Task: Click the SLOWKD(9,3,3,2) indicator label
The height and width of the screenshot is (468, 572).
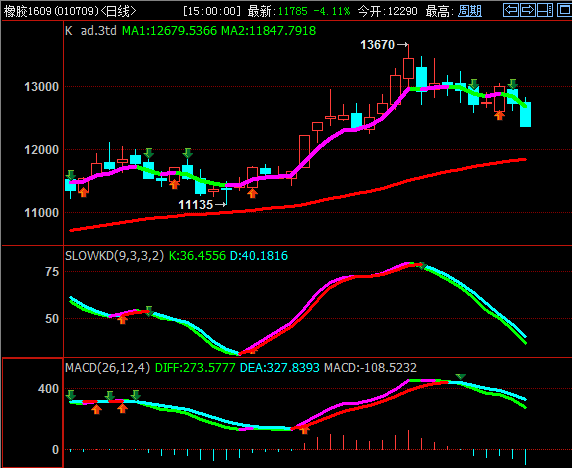Action: [x=115, y=256]
